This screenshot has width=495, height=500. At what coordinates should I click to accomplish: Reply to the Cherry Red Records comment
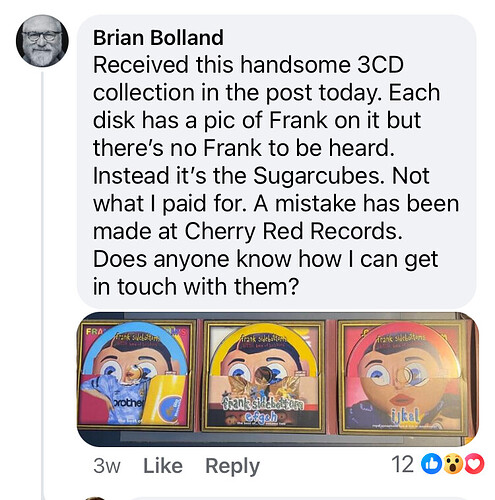(232, 466)
